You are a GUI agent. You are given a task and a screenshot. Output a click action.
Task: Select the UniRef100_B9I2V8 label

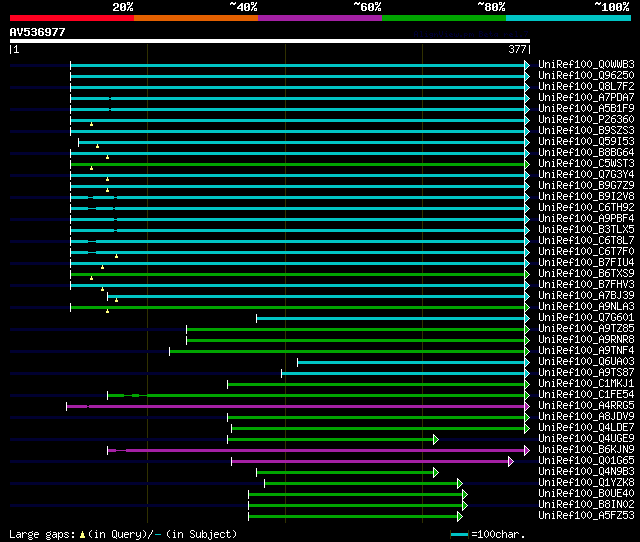[x=586, y=197]
